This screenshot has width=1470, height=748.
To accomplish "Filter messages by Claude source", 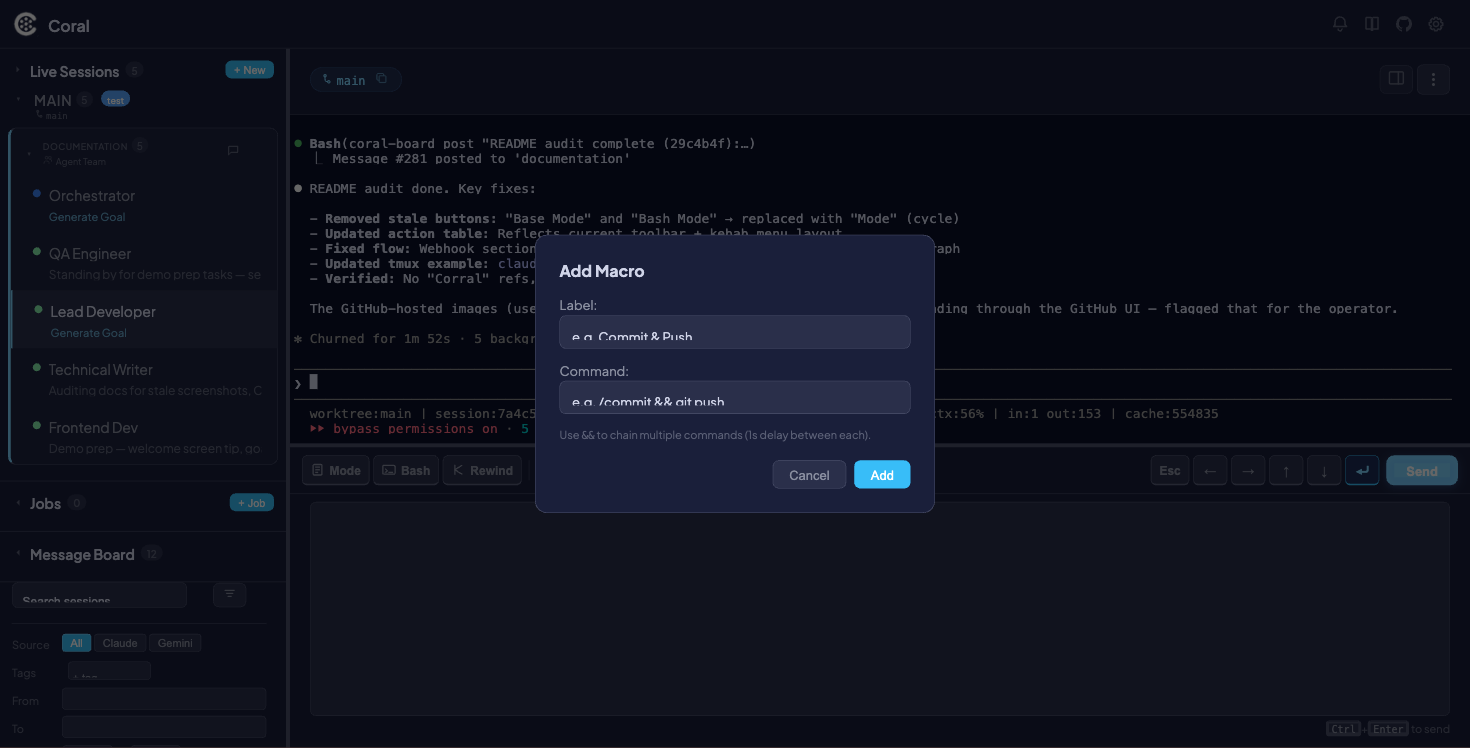I will pyautogui.click(x=120, y=643).
